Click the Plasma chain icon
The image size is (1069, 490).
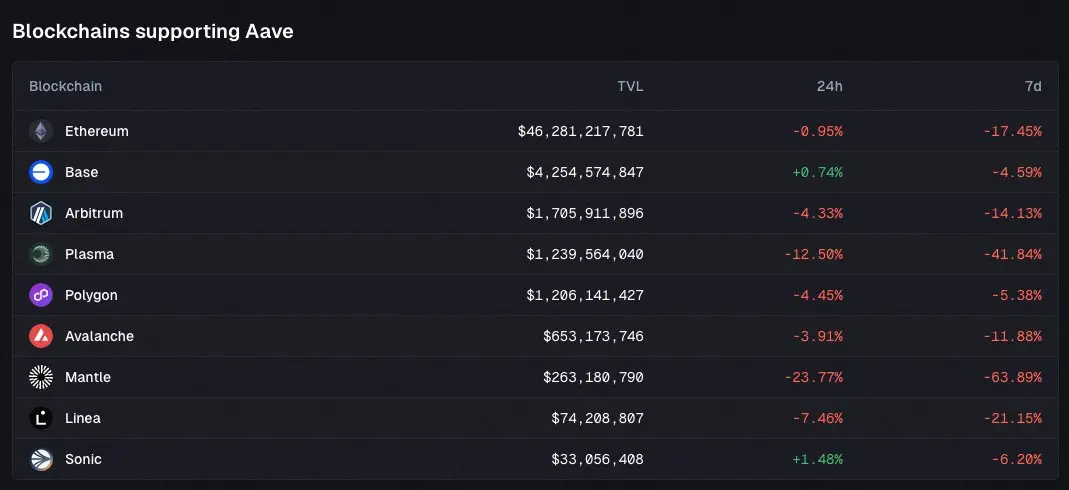point(41,254)
